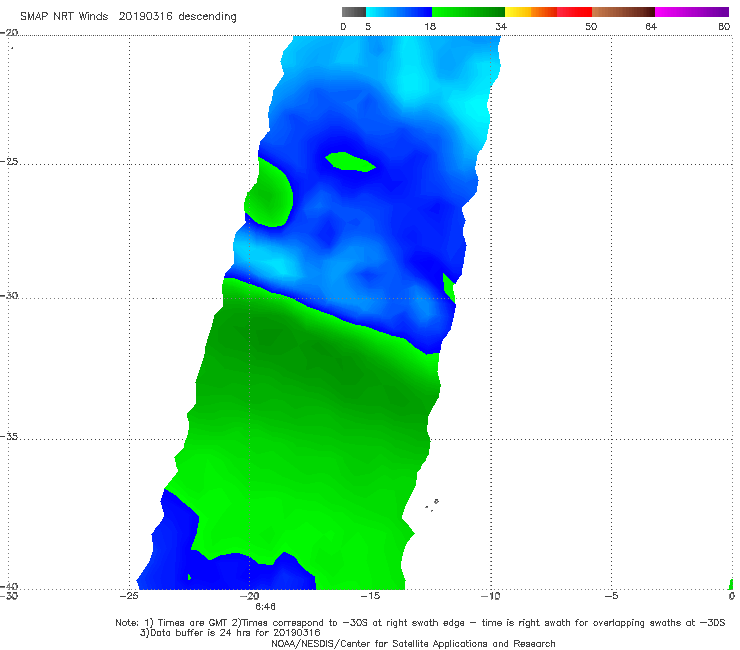Click the NOAA/NESDIS credit line

(x=413, y=644)
